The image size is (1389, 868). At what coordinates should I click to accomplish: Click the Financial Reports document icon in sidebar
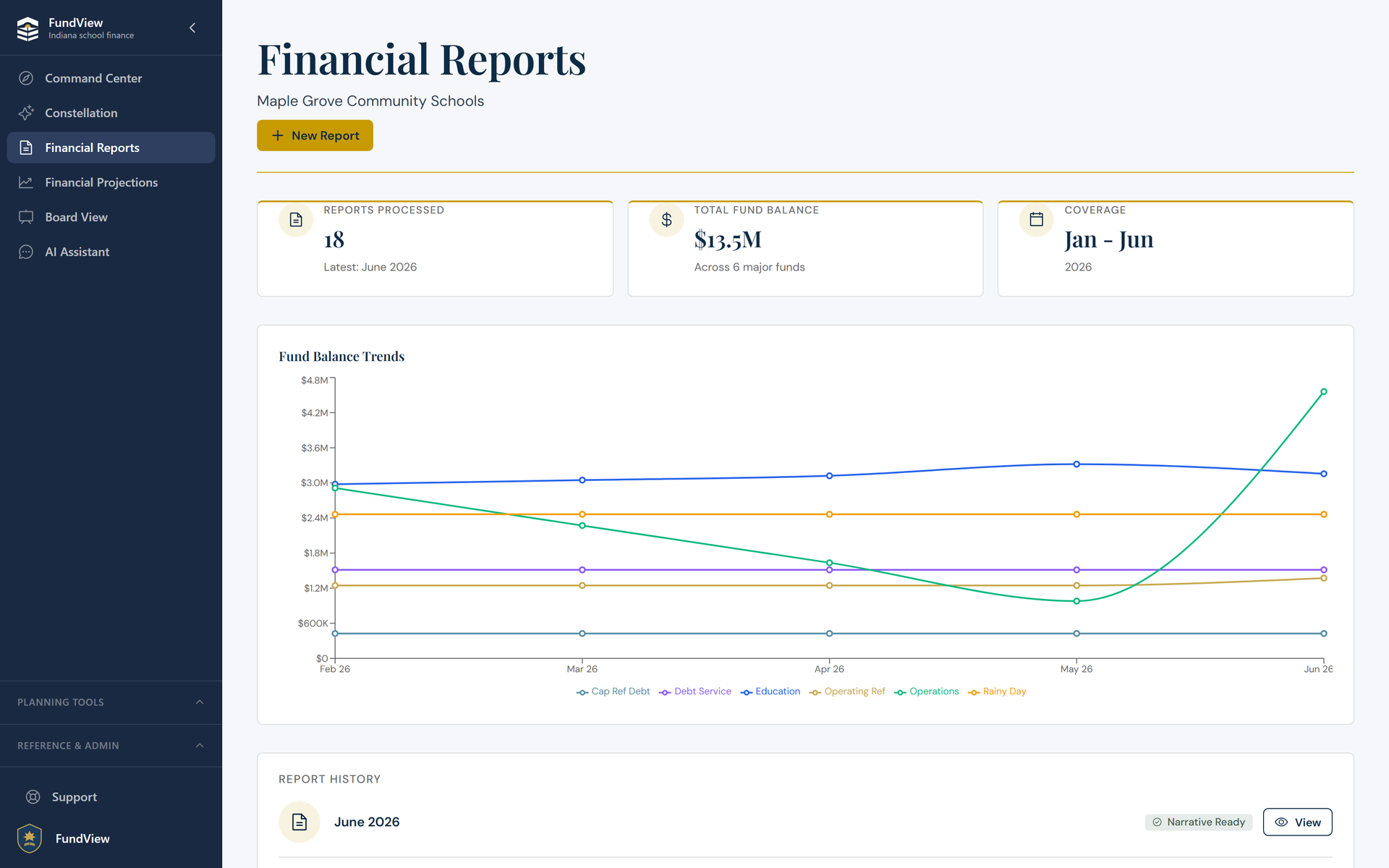pyautogui.click(x=26, y=148)
